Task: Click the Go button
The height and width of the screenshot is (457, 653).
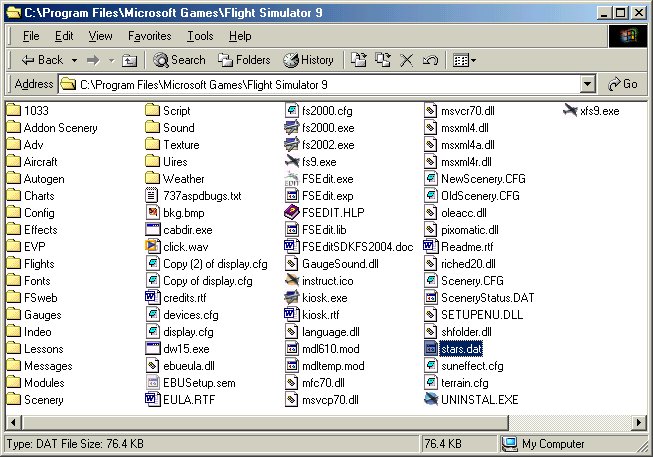Action: [x=623, y=84]
